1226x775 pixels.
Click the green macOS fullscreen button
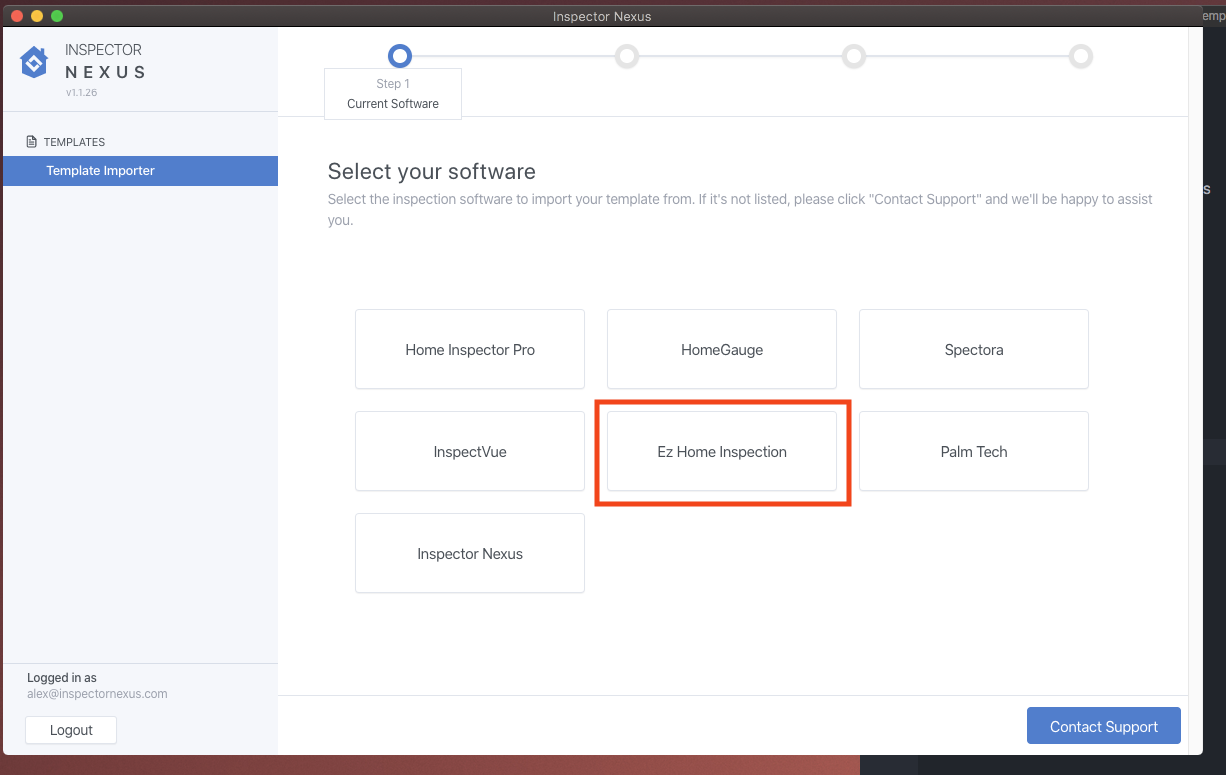(x=57, y=16)
